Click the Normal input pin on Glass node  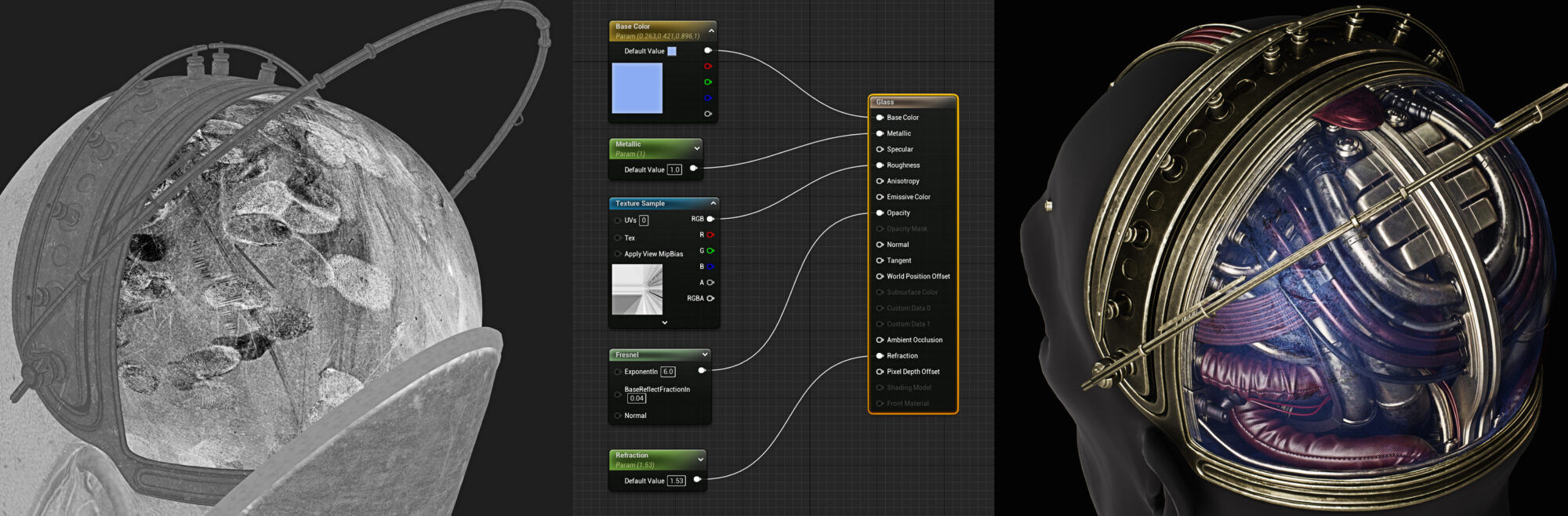click(x=880, y=245)
